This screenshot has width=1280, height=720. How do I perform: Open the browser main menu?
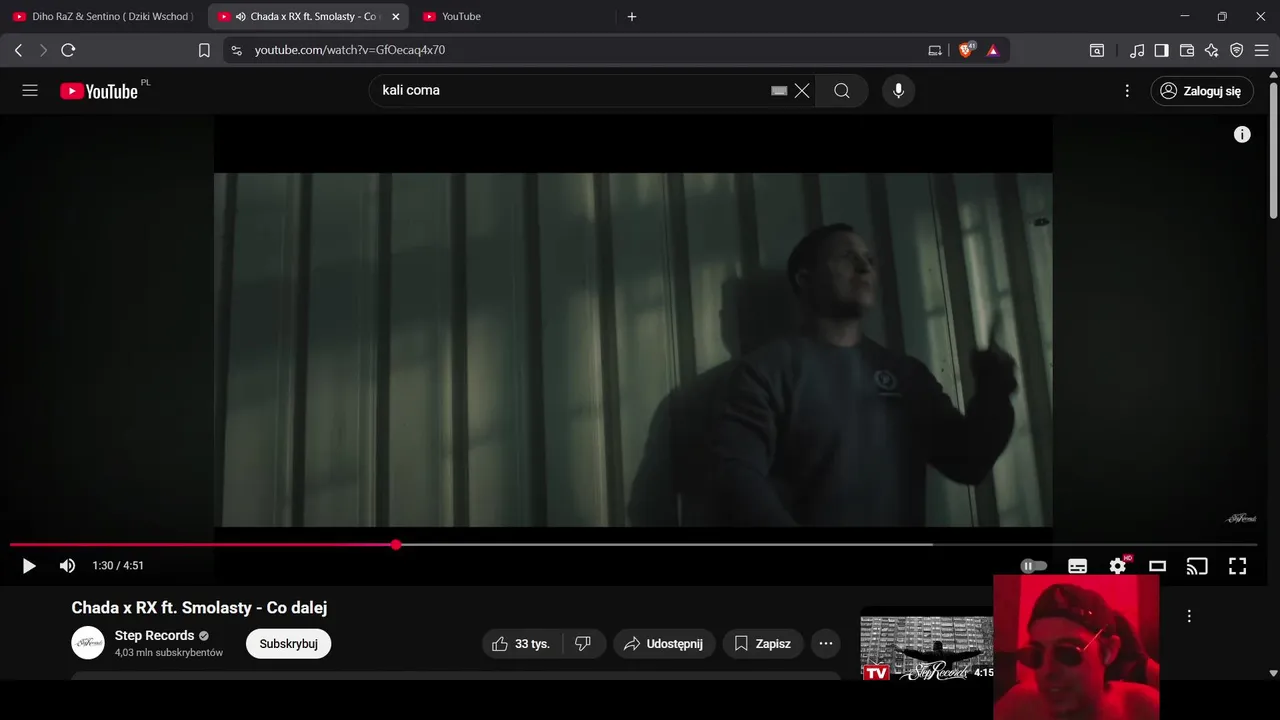tap(1262, 50)
